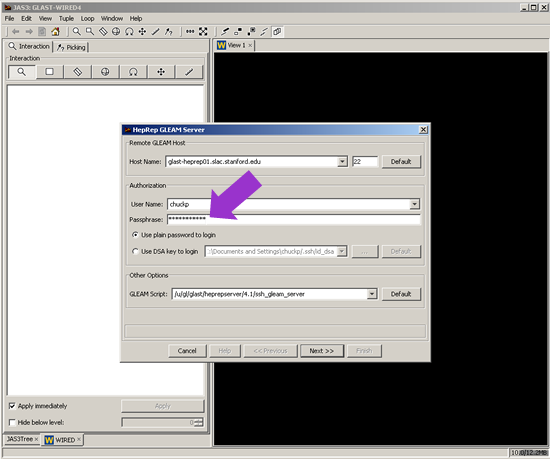
Task: Click Cancel in the GLEAM Server dialog
Action: pos(187,351)
